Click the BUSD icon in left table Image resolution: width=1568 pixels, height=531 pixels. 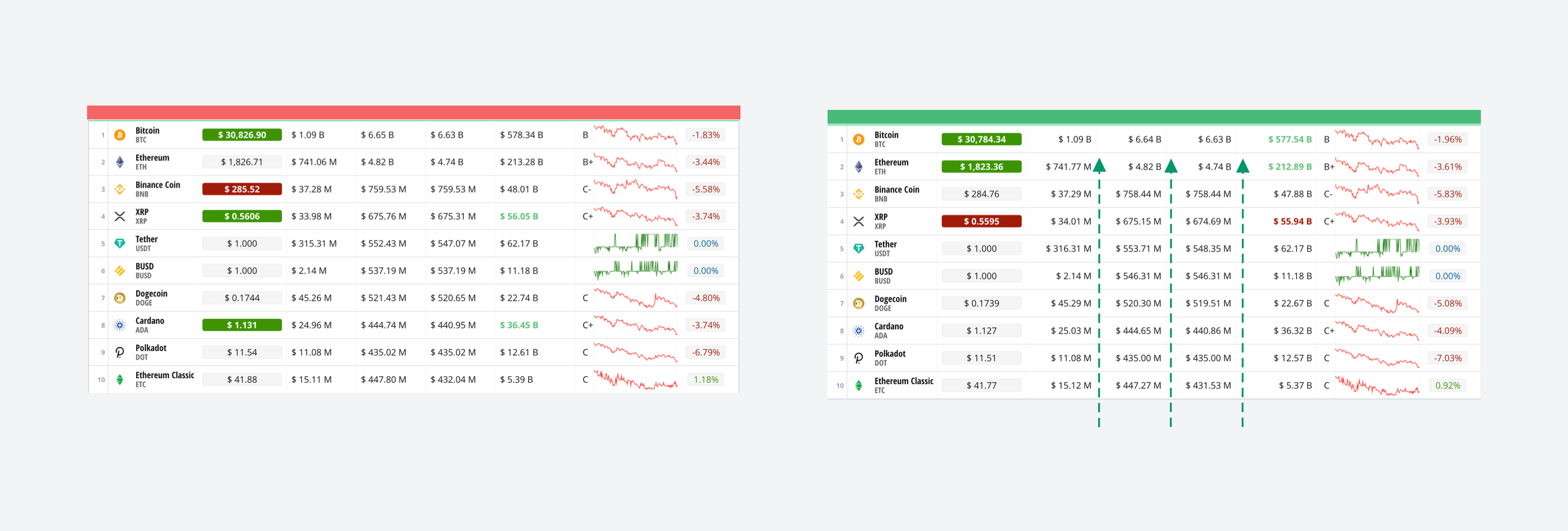coord(120,271)
